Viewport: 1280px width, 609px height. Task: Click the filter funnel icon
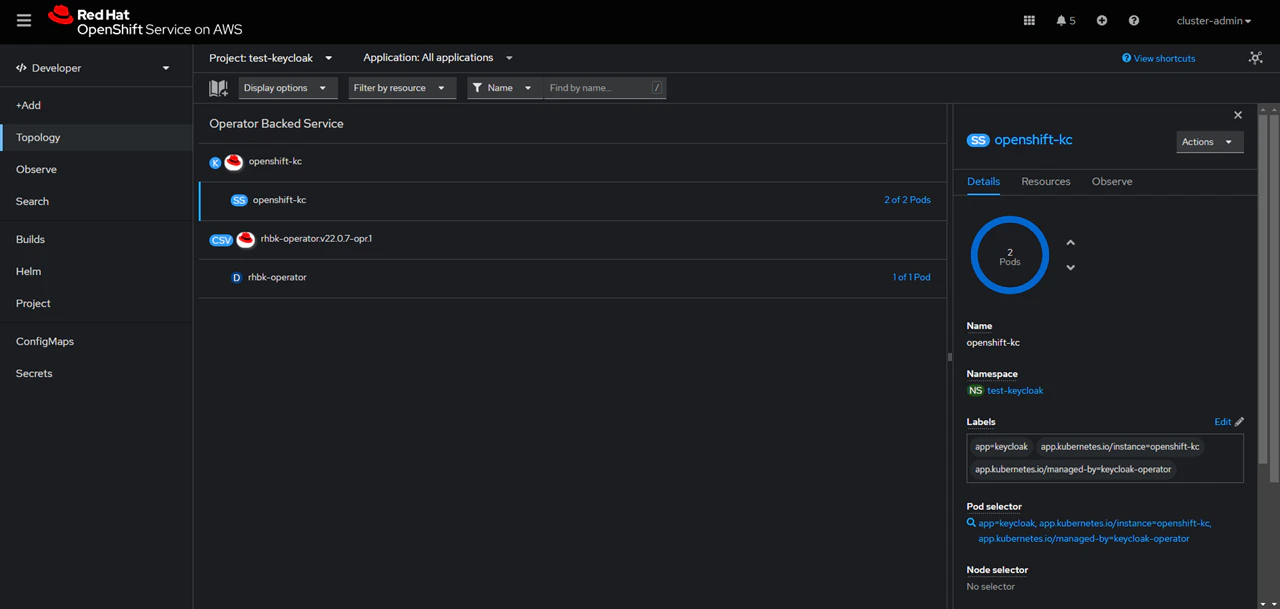(x=478, y=88)
